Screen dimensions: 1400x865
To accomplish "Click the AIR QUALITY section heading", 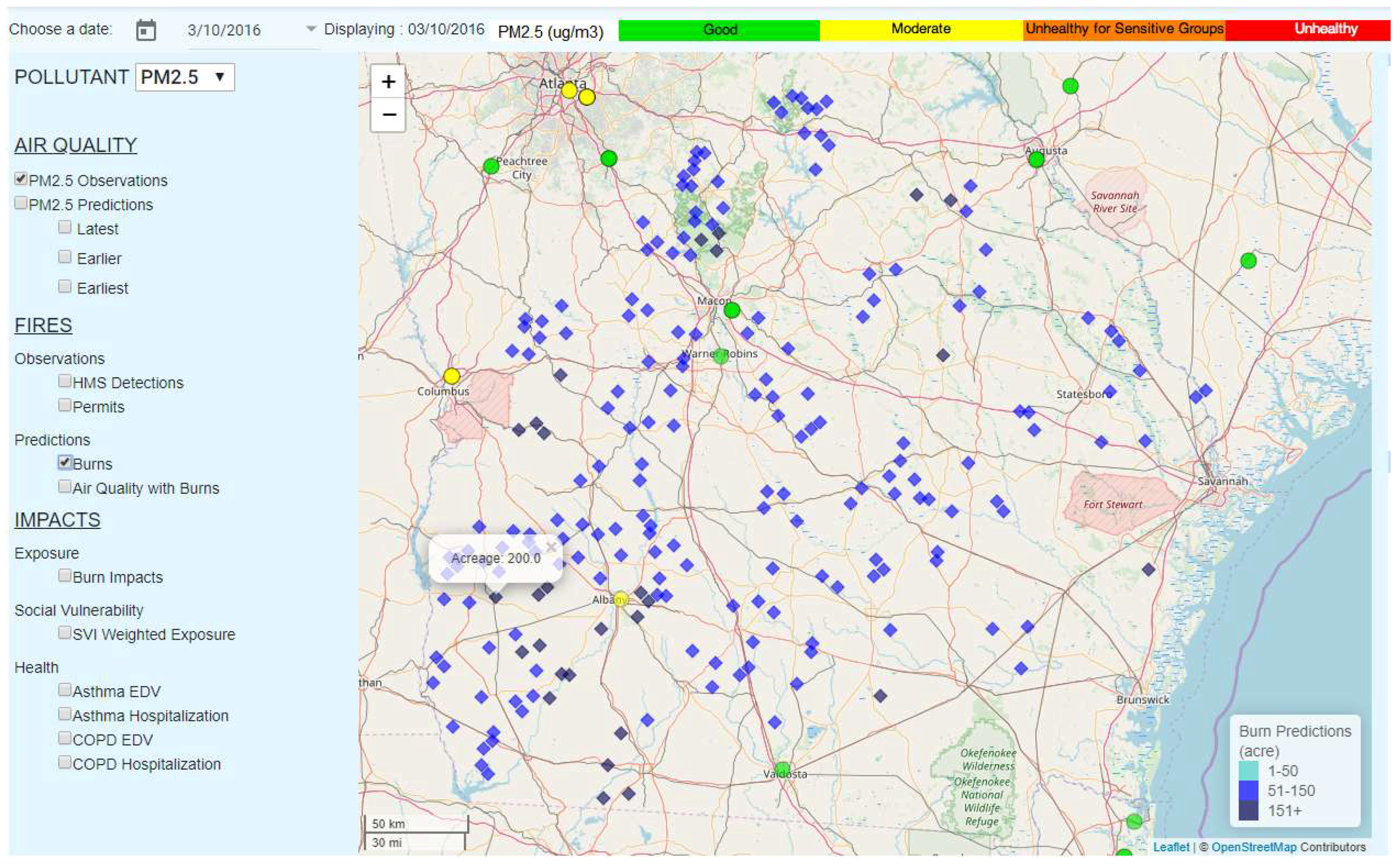I will click(76, 145).
